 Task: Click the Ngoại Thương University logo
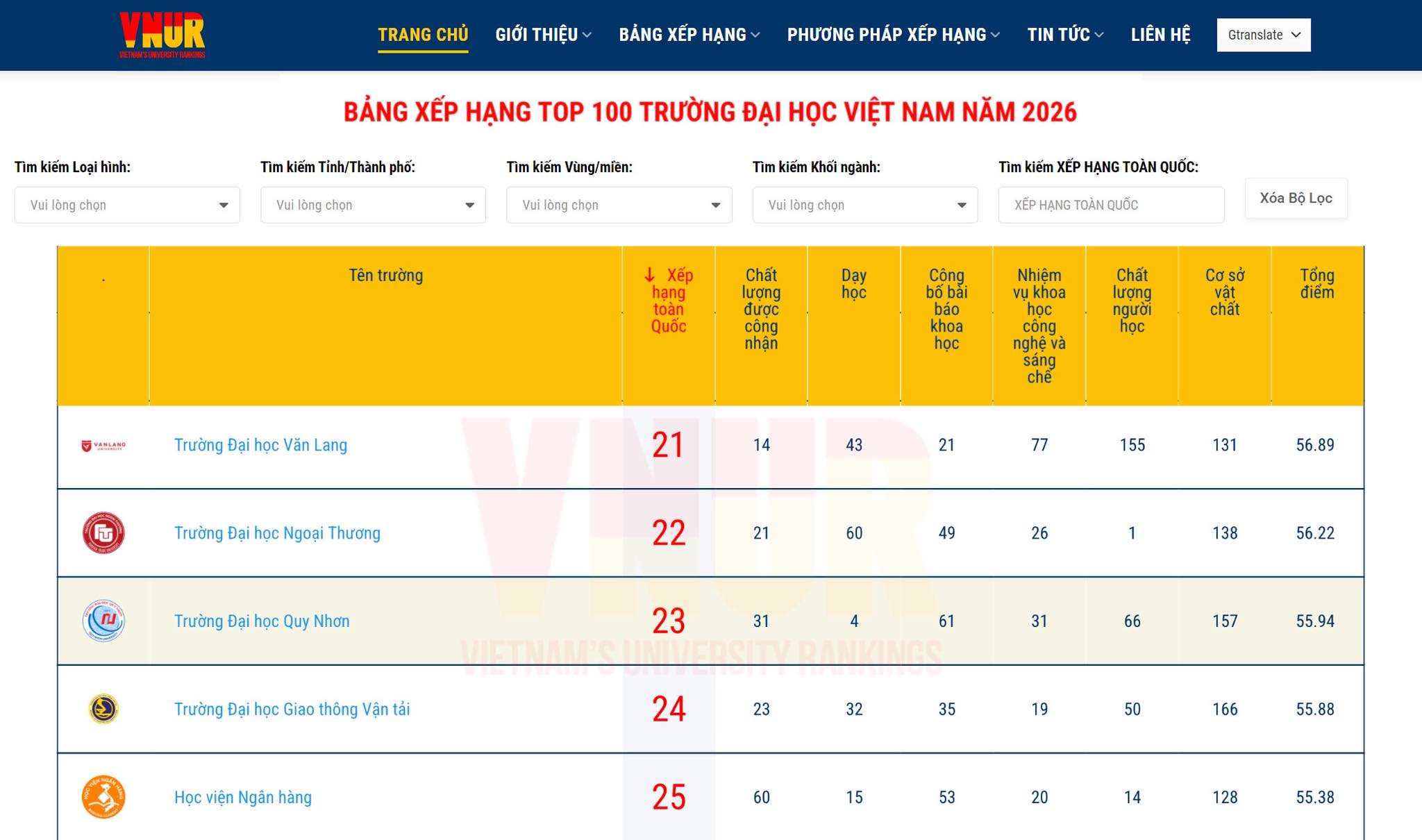coord(103,533)
